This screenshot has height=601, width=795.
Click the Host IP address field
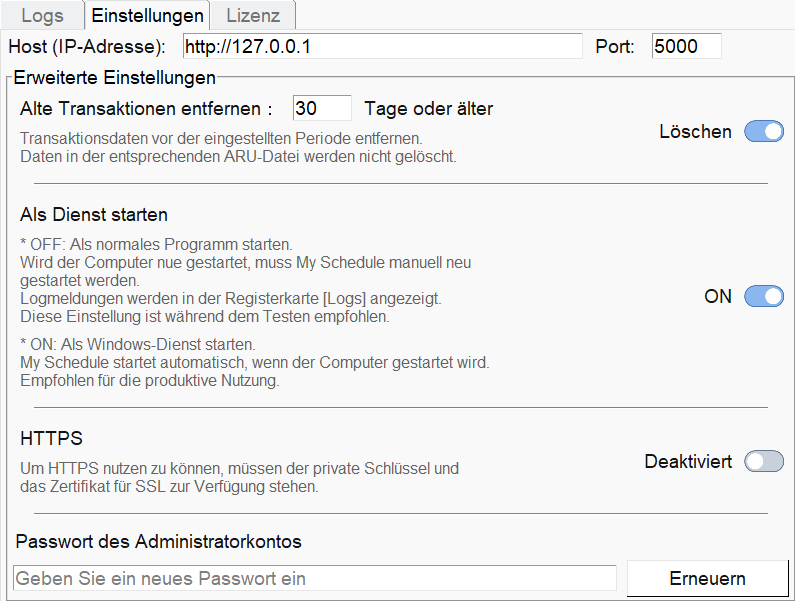pyautogui.click(x=381, y=46)
